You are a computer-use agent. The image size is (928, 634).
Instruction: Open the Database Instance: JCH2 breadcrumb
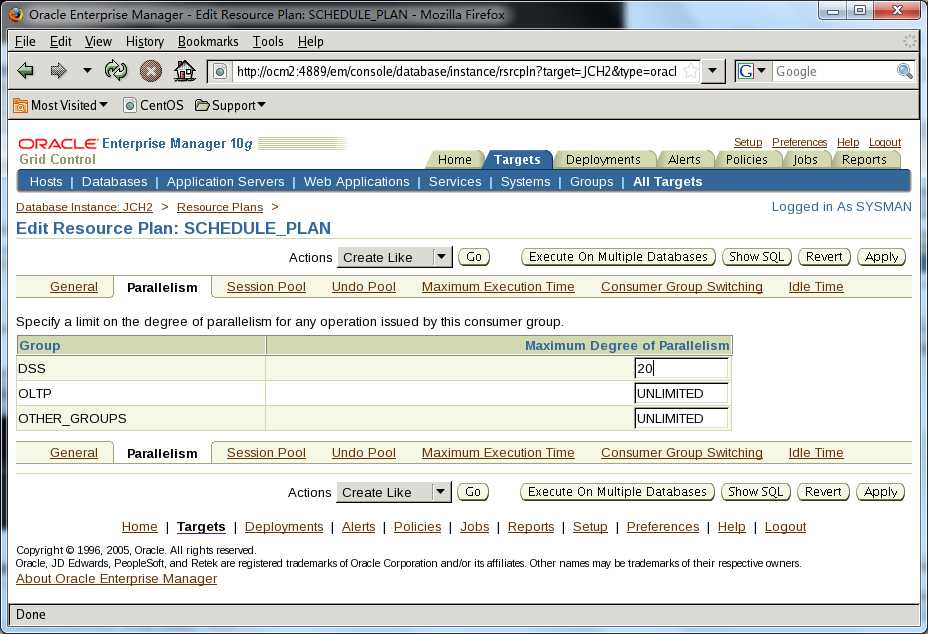pos(84,207)
